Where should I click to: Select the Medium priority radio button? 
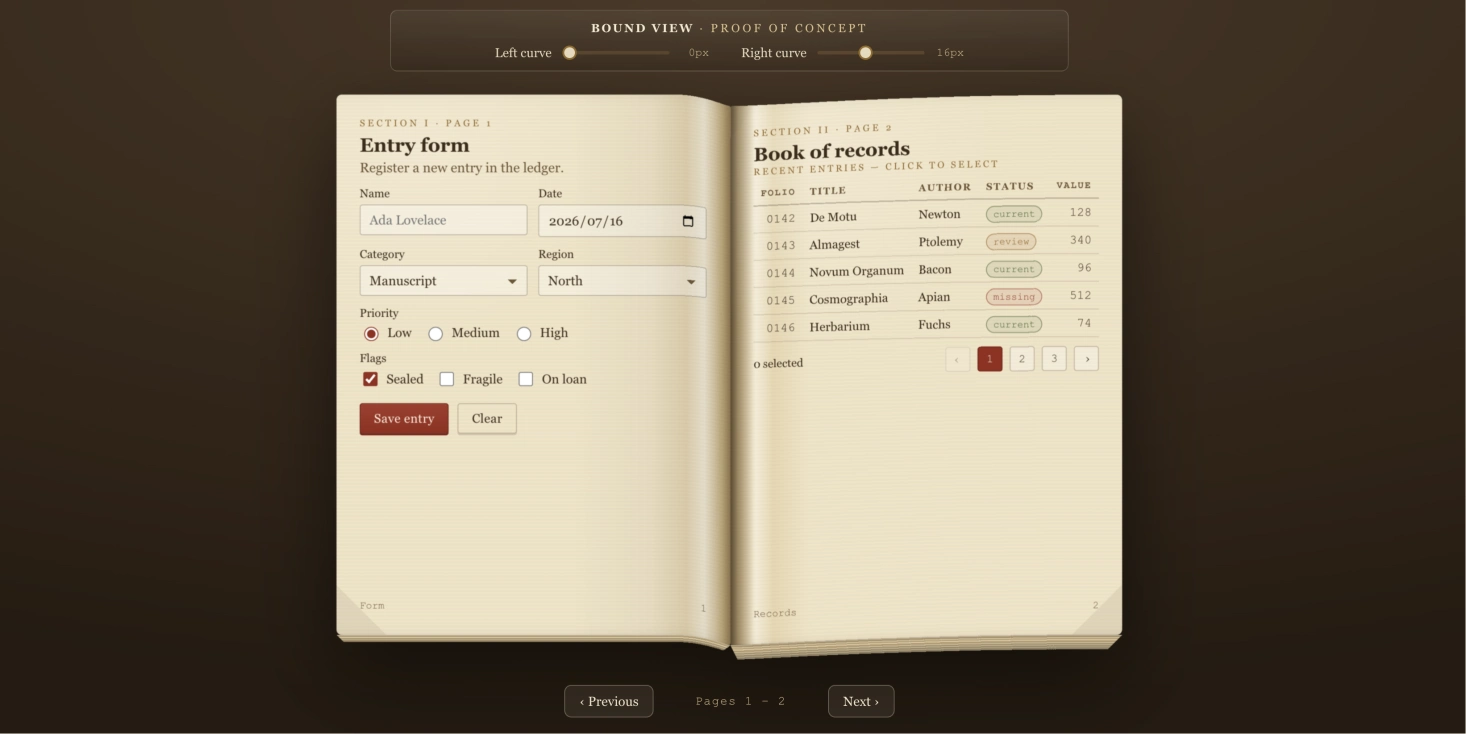tap(436, 334)
